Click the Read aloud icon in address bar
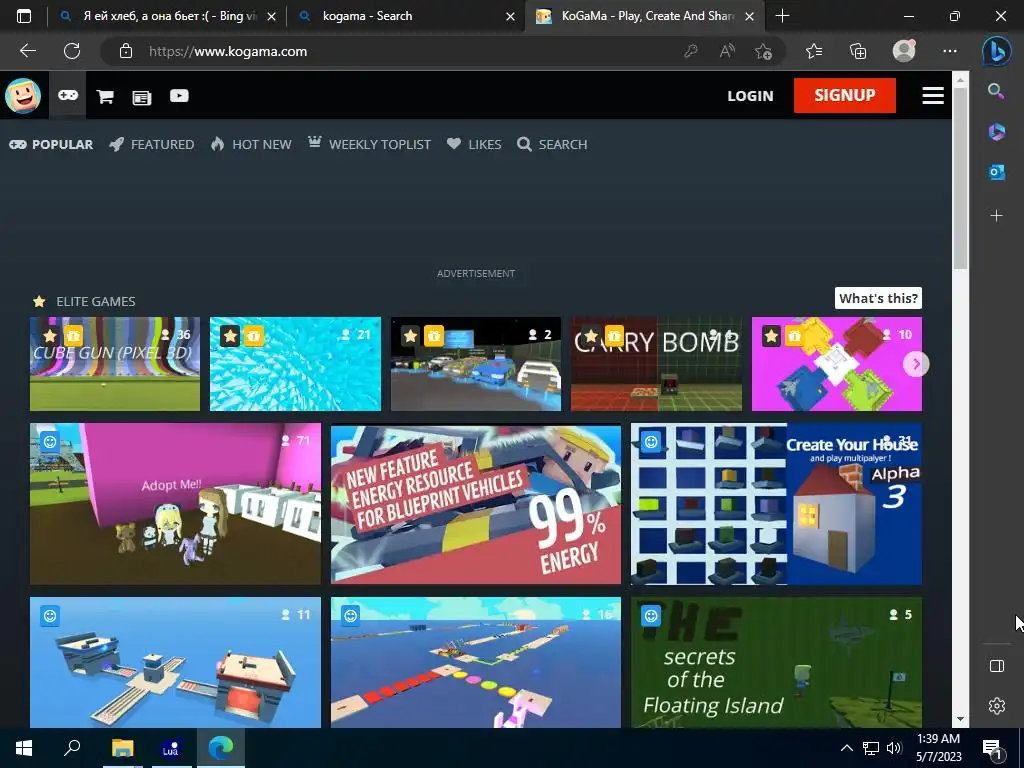The width and height of the screenshot is (1024, 768). click(x=727, y=51)
